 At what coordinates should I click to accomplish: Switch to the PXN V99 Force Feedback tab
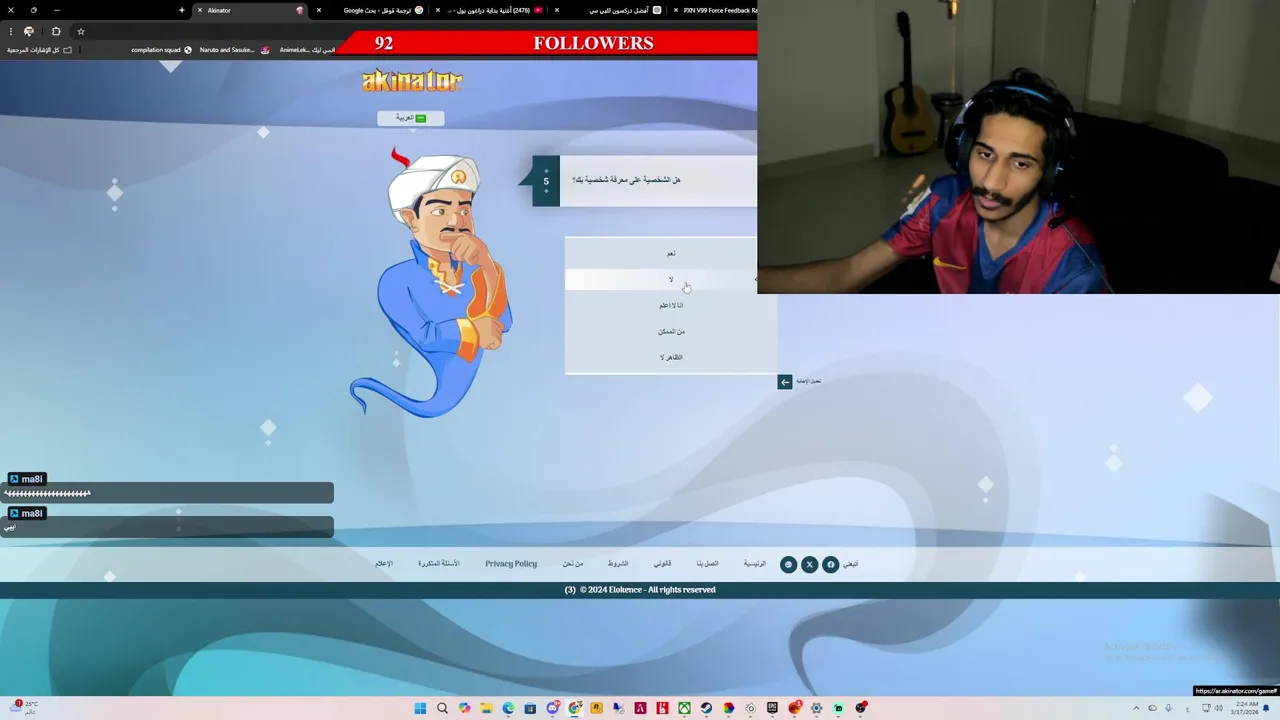[x=715, y=10]
